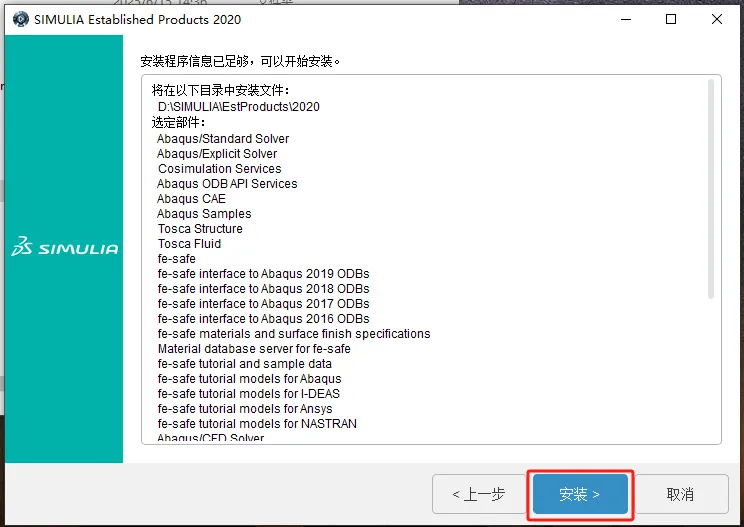Select fe-safe materials and surface finish specifications
The image size is (744, 527).
tap(294, 334)
